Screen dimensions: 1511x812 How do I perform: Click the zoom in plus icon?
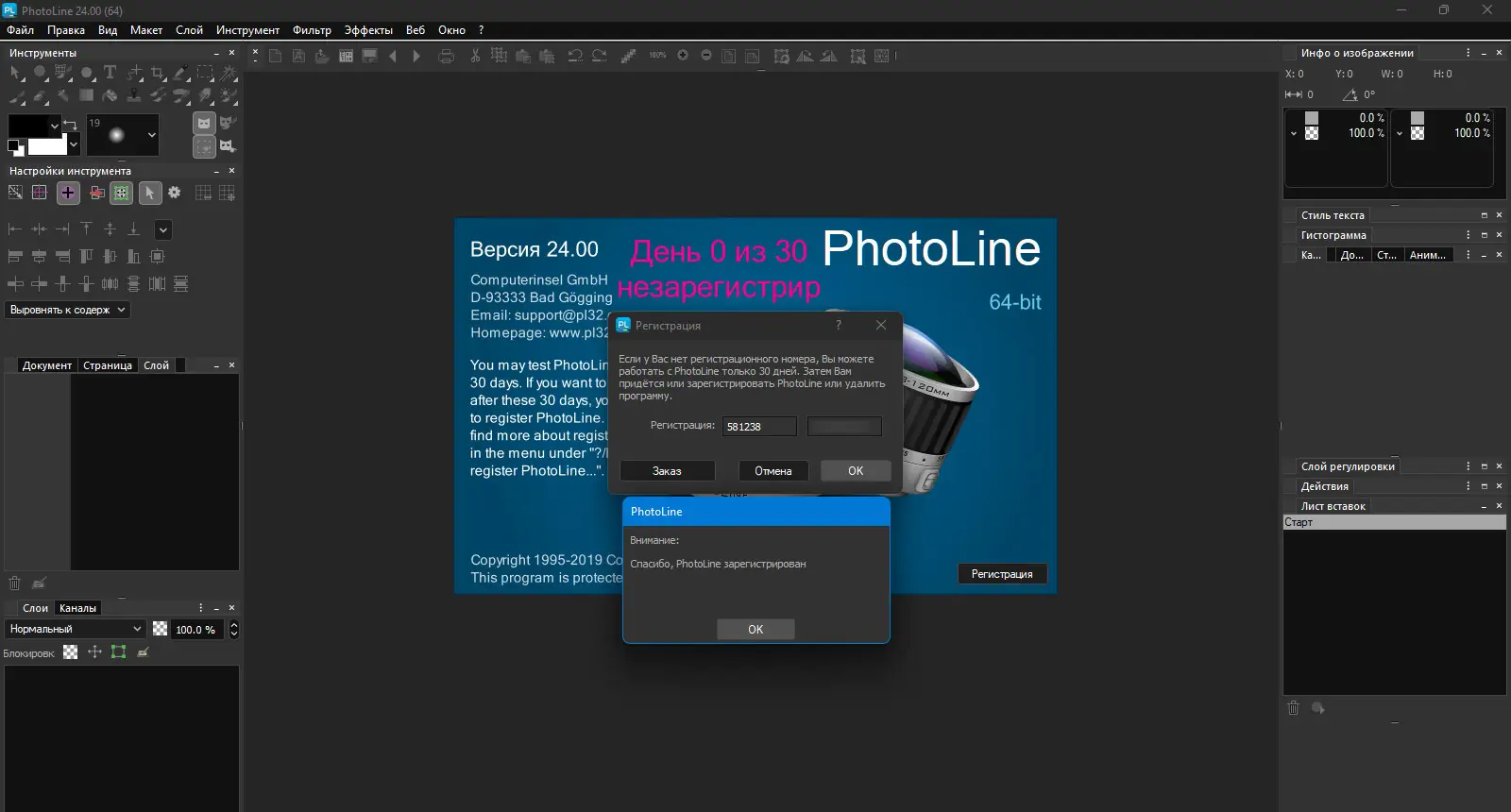[x=683, y=56]
